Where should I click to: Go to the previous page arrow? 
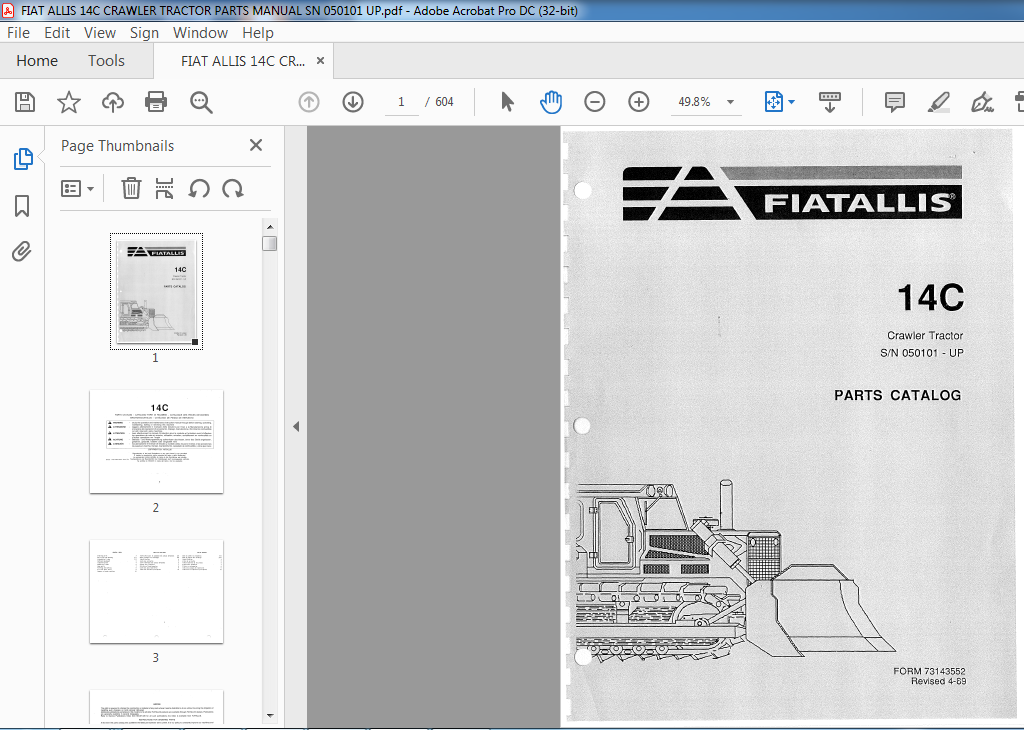point(309,102)
